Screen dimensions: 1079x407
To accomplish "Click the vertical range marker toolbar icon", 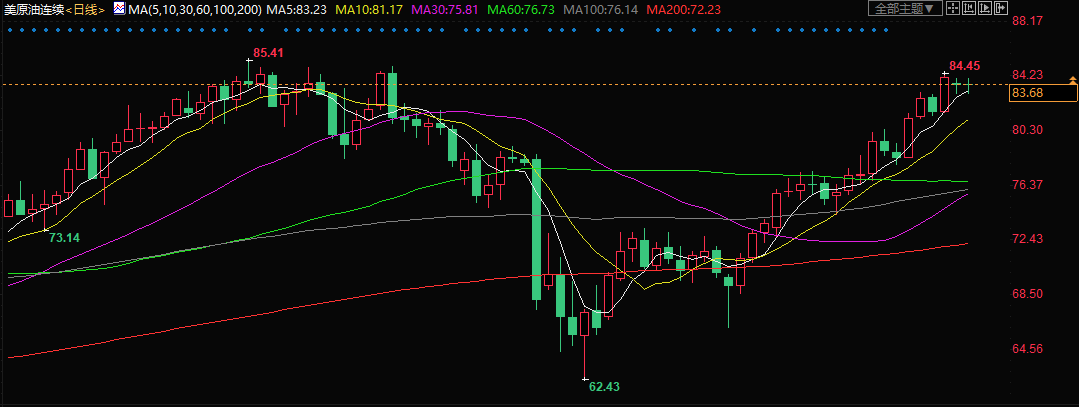I will point(970,9).
